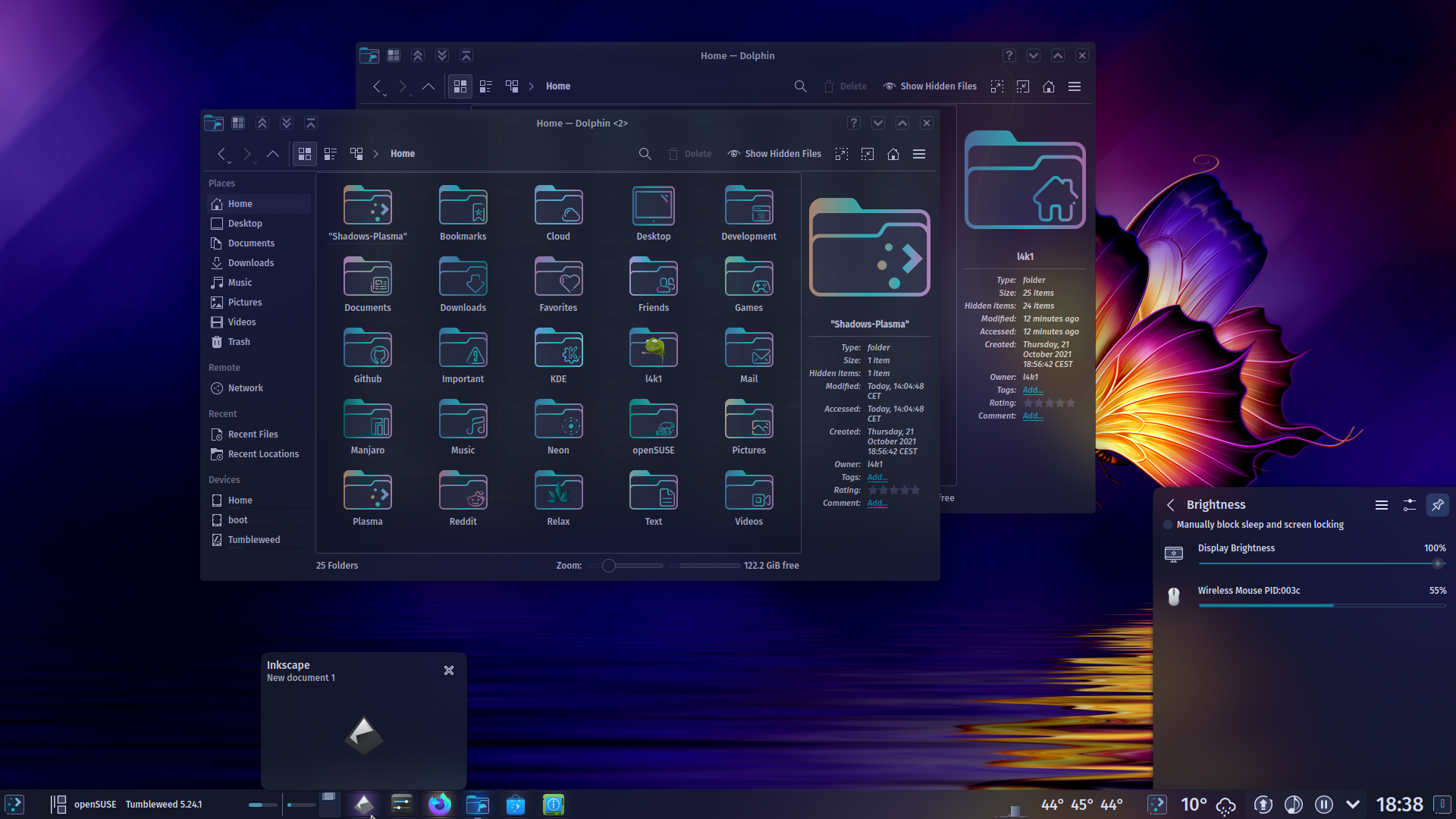Expand hidden system tray icons arrow

tap(1353, 805)
